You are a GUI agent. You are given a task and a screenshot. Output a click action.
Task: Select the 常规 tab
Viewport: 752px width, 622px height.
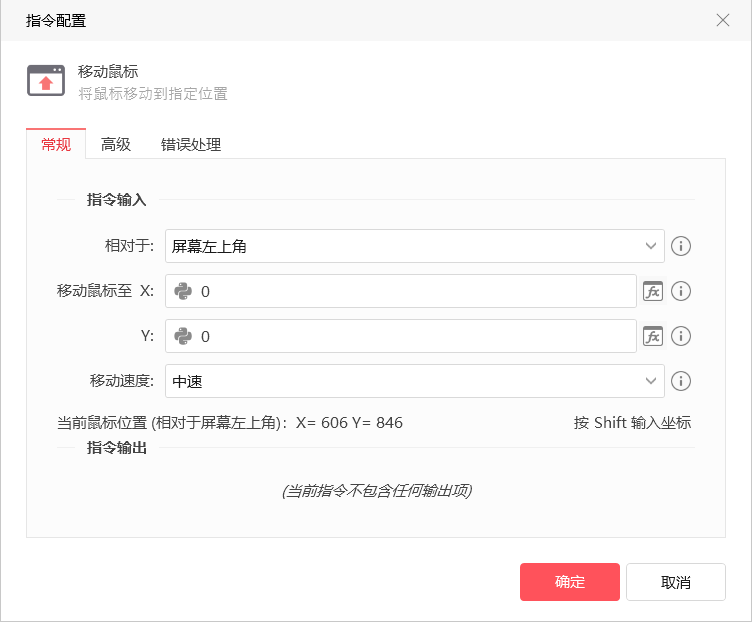pyautogui.click(x=56, y=144)
